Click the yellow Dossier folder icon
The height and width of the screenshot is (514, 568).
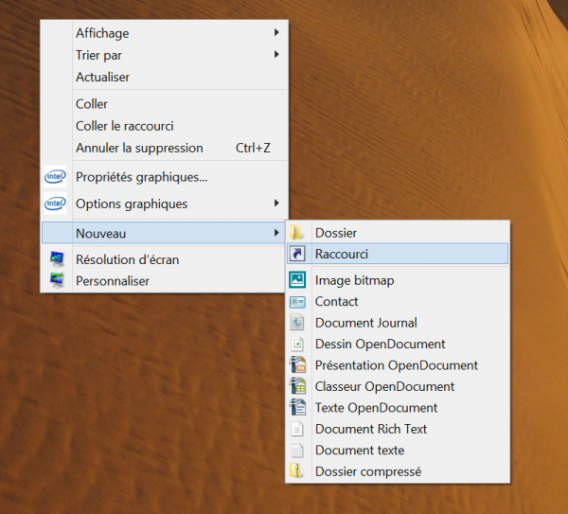coord(297,232)
